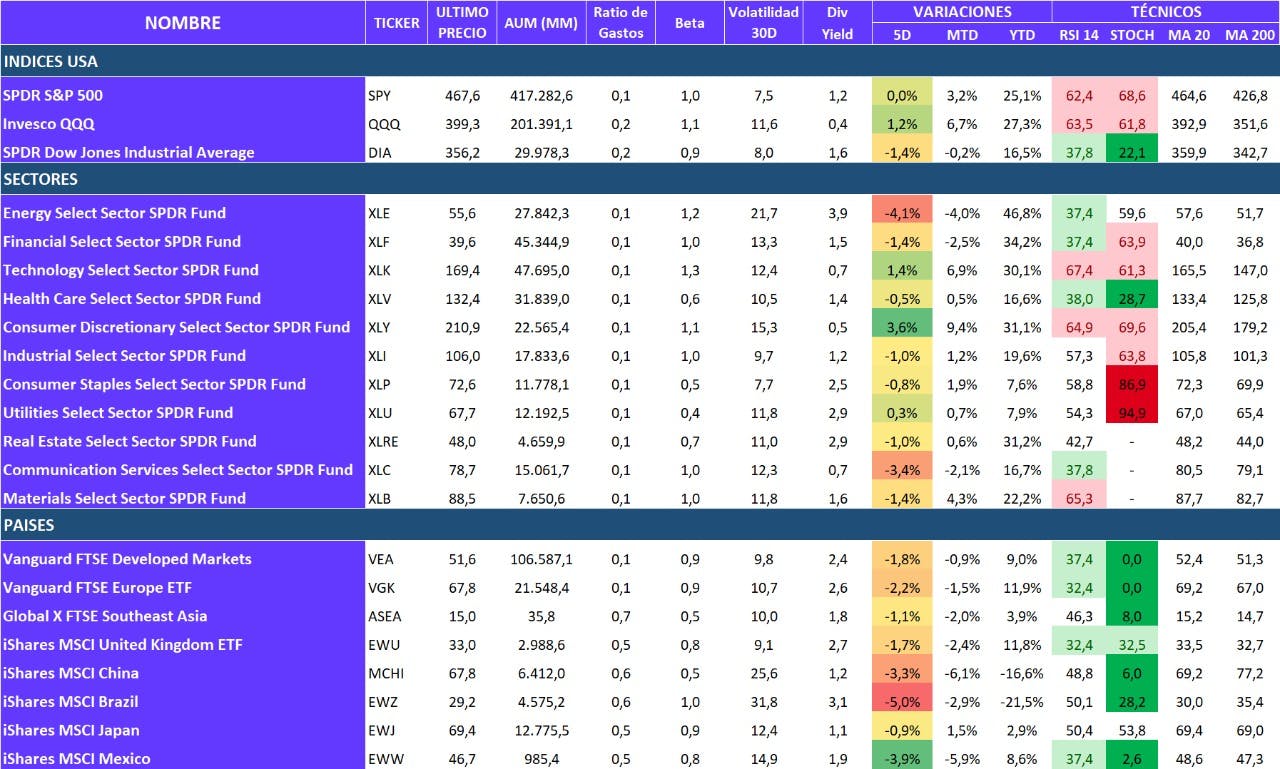Viewport: 1280px width, 769px height.
Task: Click the NOMBRE column header
Action: (183, 22)
